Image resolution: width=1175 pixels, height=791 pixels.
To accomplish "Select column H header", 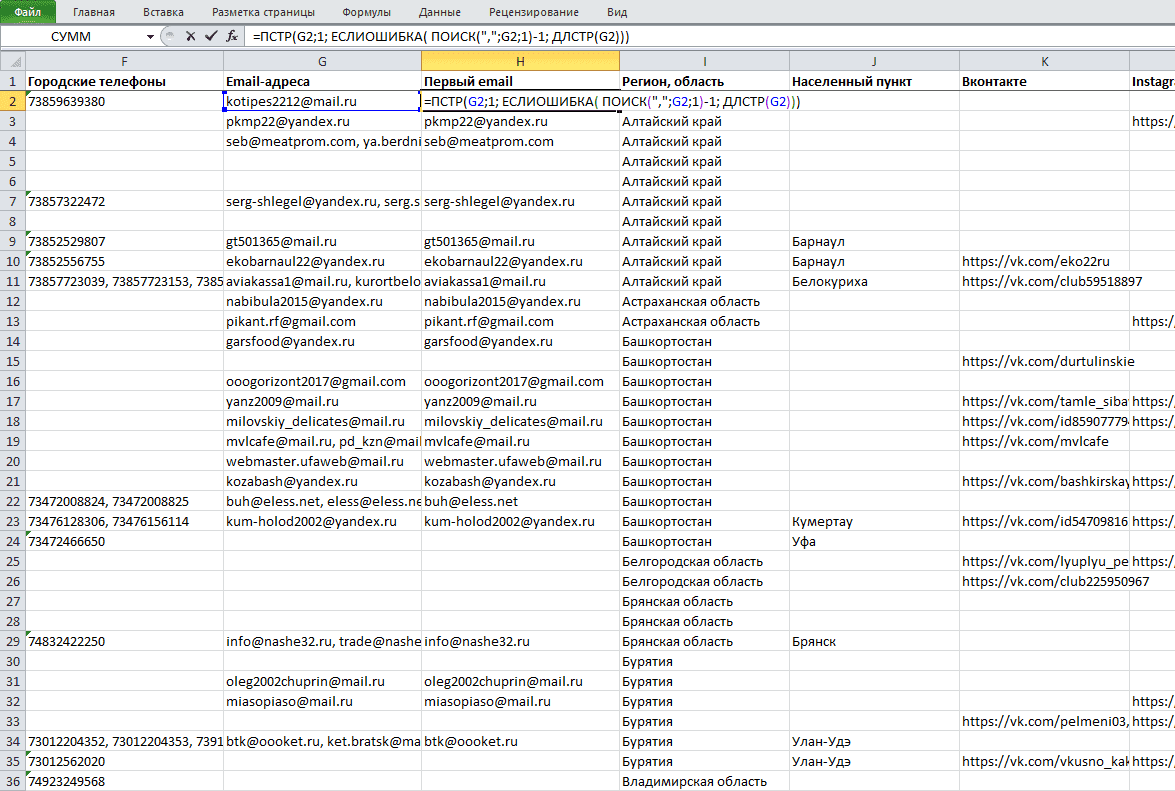I will tap(520, 61).
